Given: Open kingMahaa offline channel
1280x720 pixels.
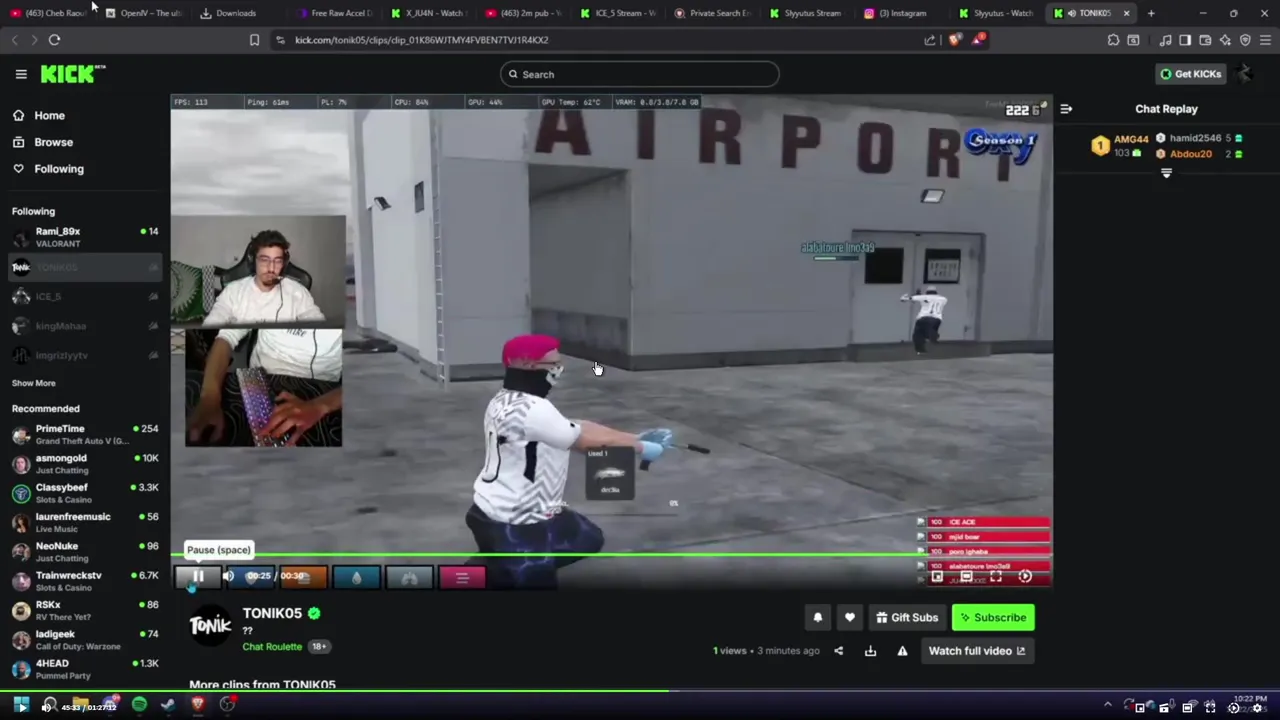Looking at the screenshot, I should pos(84,326).
